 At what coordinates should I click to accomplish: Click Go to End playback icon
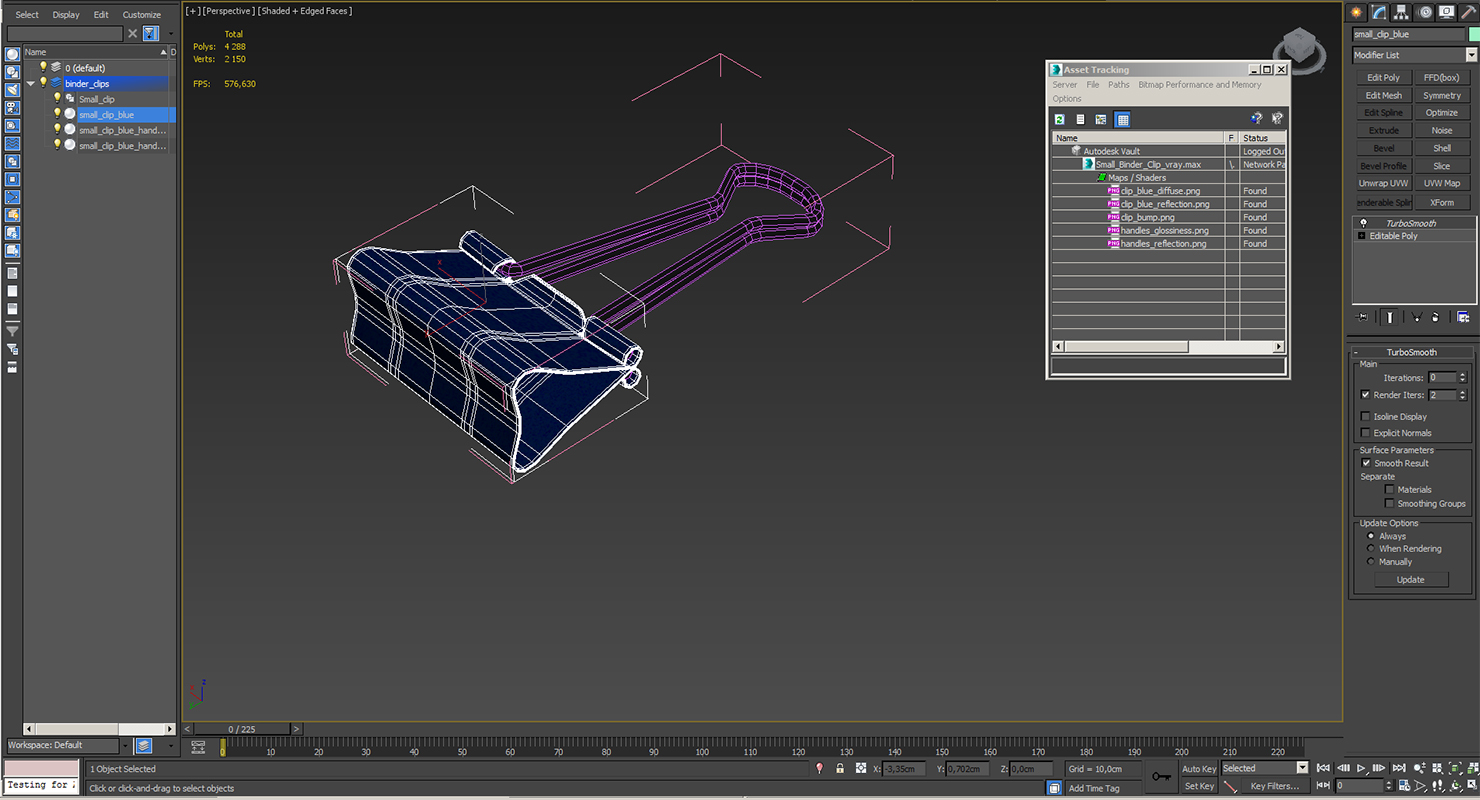pyautogui.click(x=1399, y=768)
